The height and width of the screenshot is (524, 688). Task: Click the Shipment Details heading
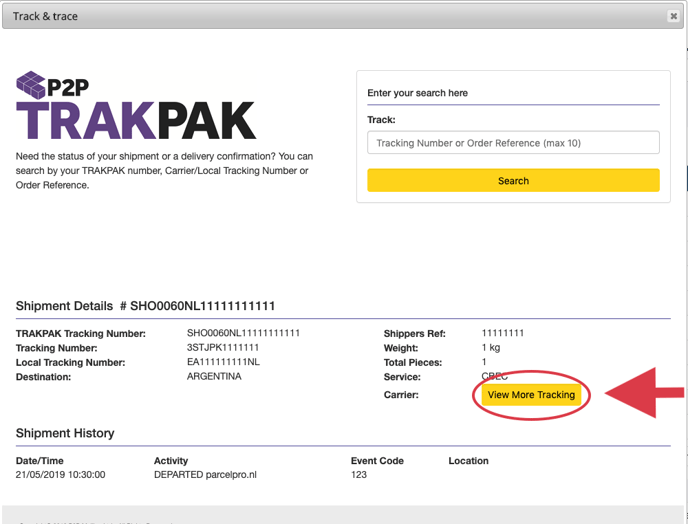(x=145, y=306)
